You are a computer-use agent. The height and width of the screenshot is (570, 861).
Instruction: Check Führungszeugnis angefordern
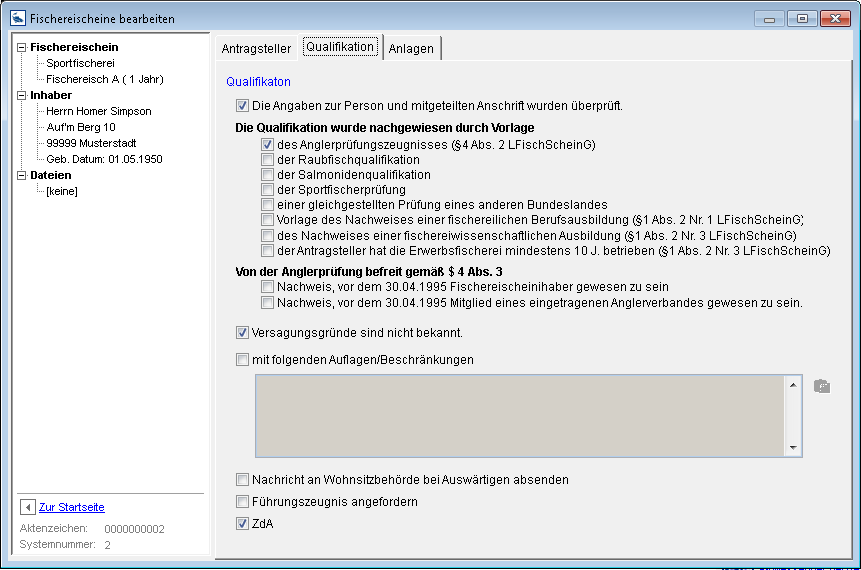pos(242,501)
